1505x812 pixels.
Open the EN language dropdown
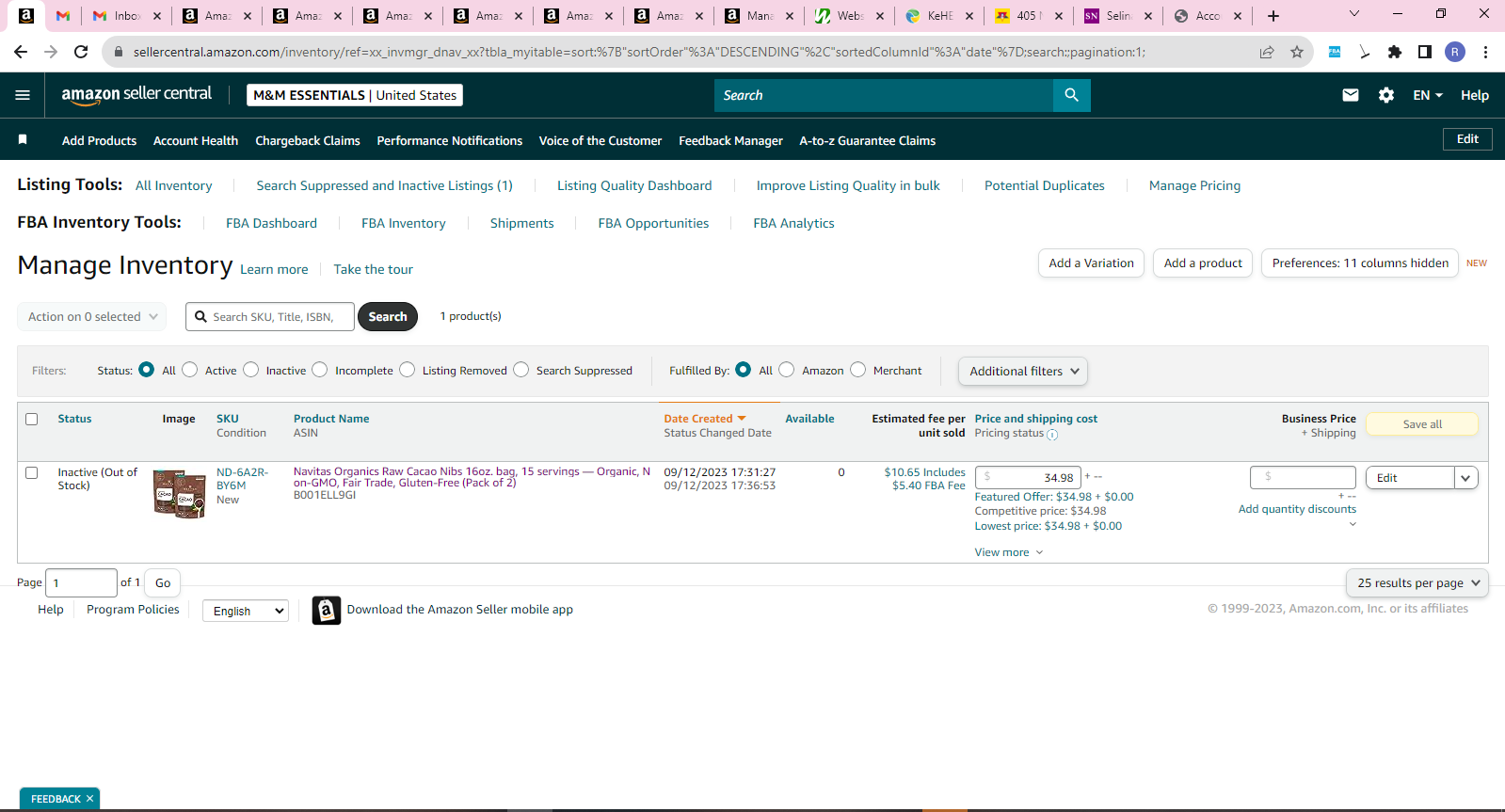click(x=1428, y=95)
